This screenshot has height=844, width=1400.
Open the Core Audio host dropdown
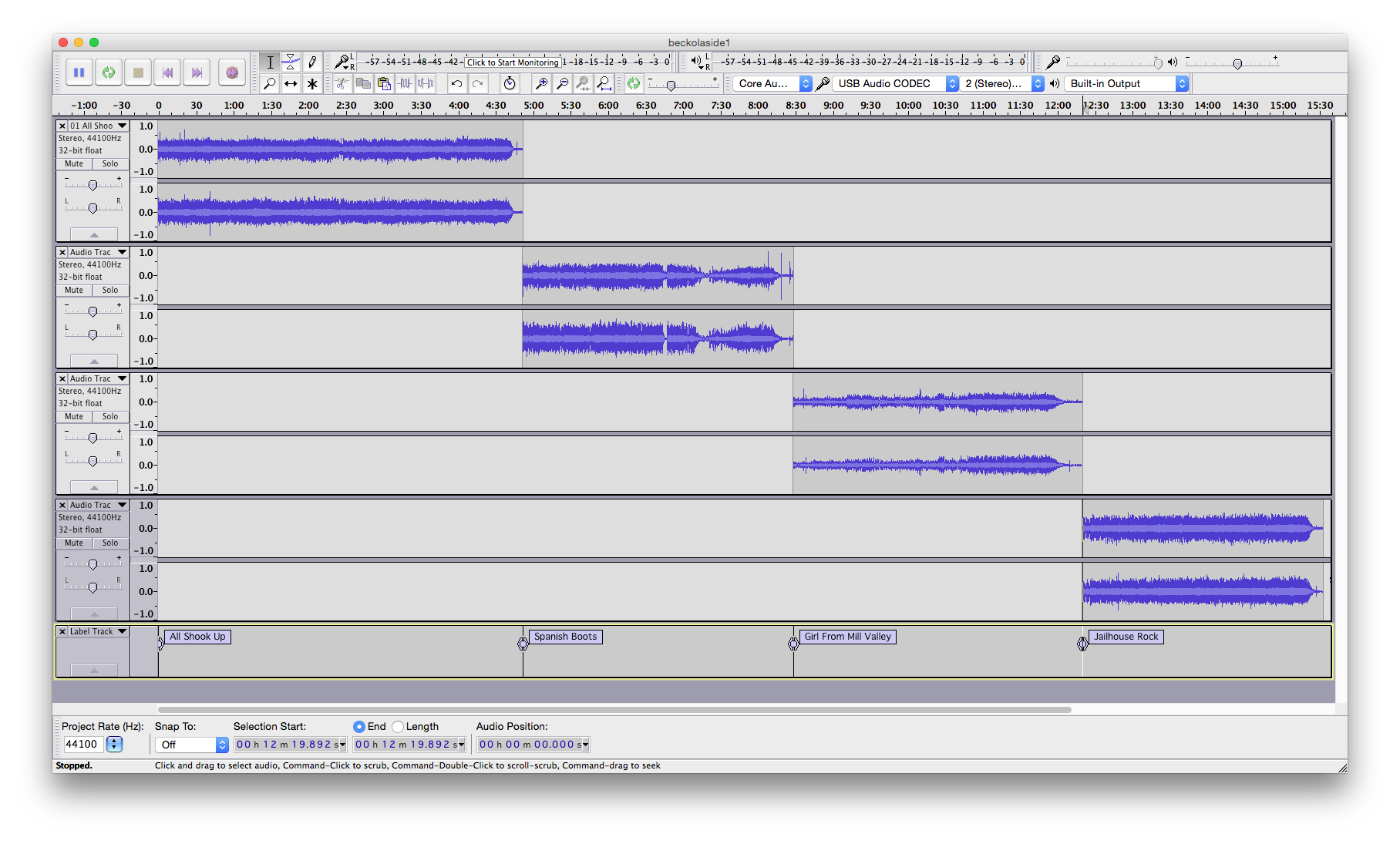click(772, 83)
